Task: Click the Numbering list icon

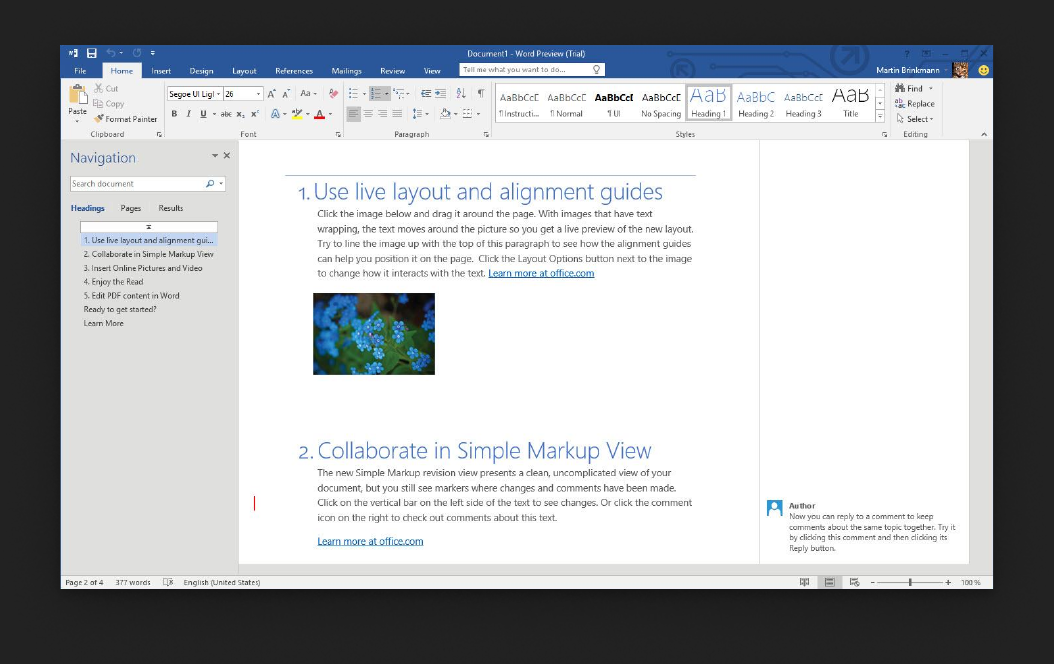Action: [x=376, y=93]
